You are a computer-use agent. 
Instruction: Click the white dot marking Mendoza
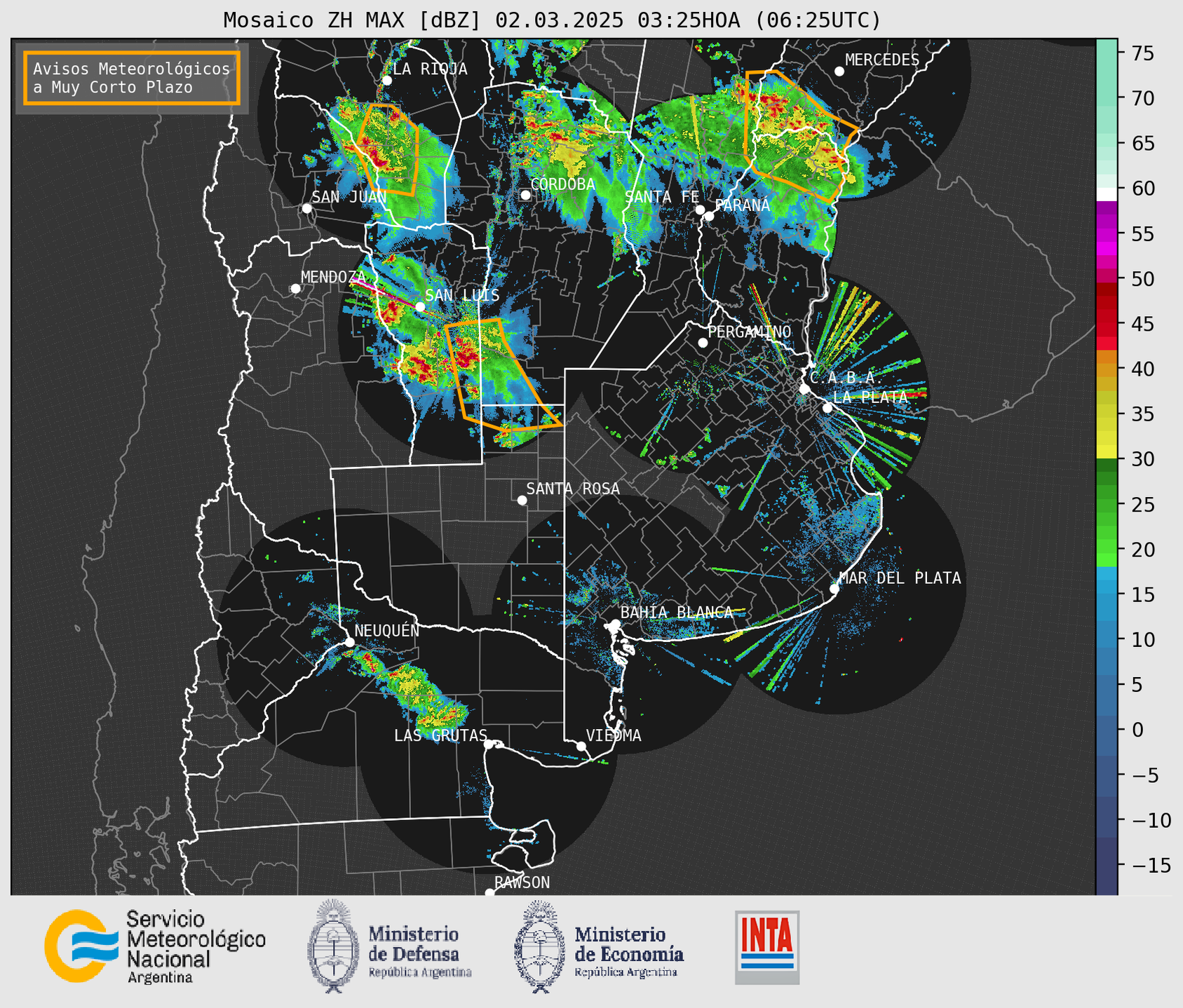[295, 289]
